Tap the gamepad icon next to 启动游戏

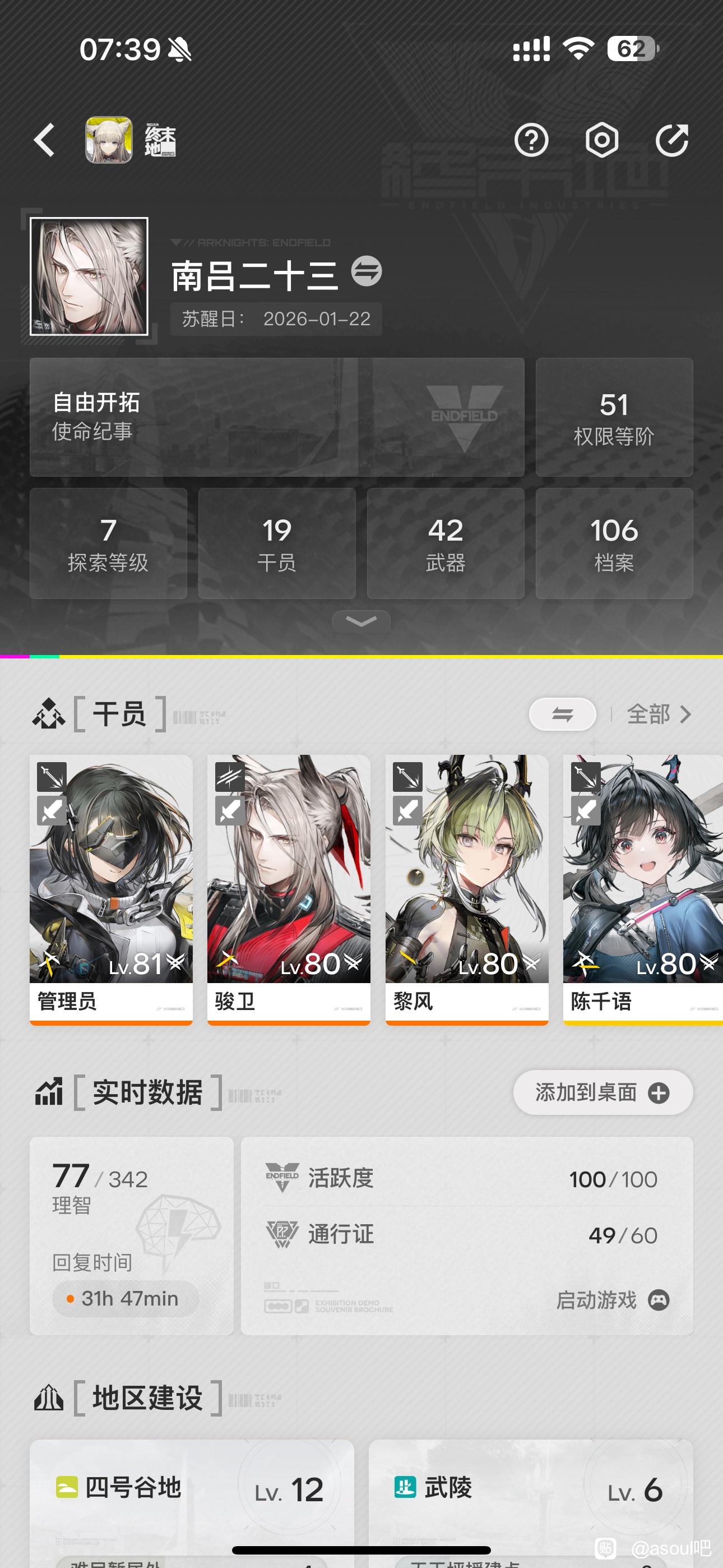tap(659, 1299)
